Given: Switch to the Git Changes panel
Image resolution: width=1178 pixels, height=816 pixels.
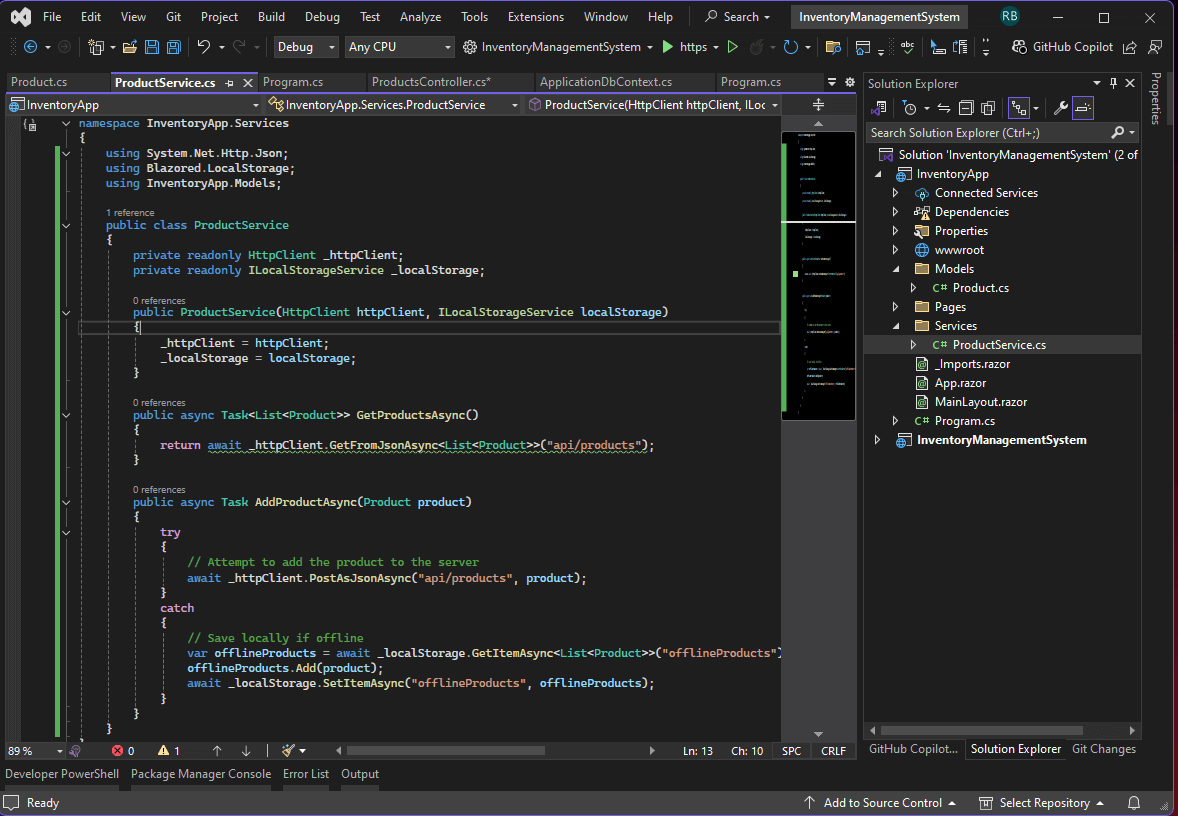Looking at the screenshot, I should pos(1103,749).
